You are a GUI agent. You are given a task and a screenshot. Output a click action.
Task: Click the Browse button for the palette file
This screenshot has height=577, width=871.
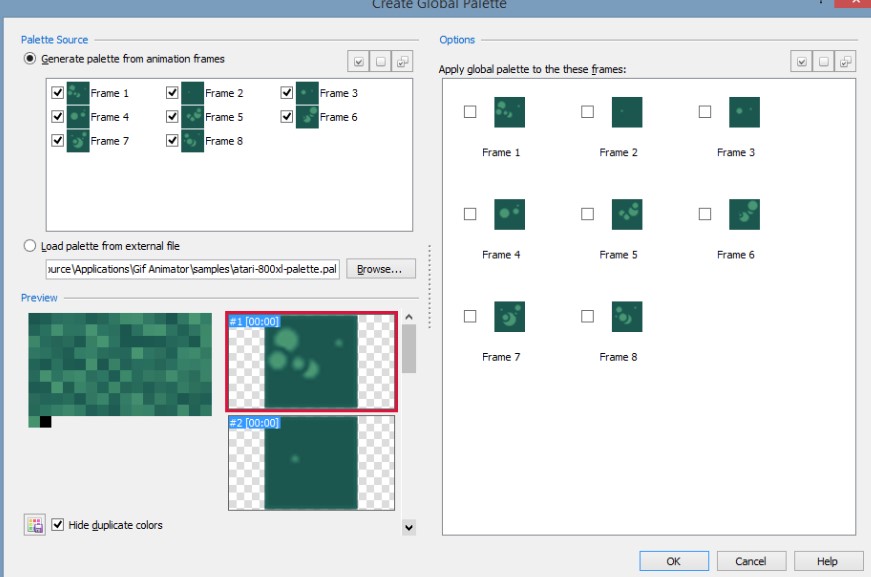point(376,268)
